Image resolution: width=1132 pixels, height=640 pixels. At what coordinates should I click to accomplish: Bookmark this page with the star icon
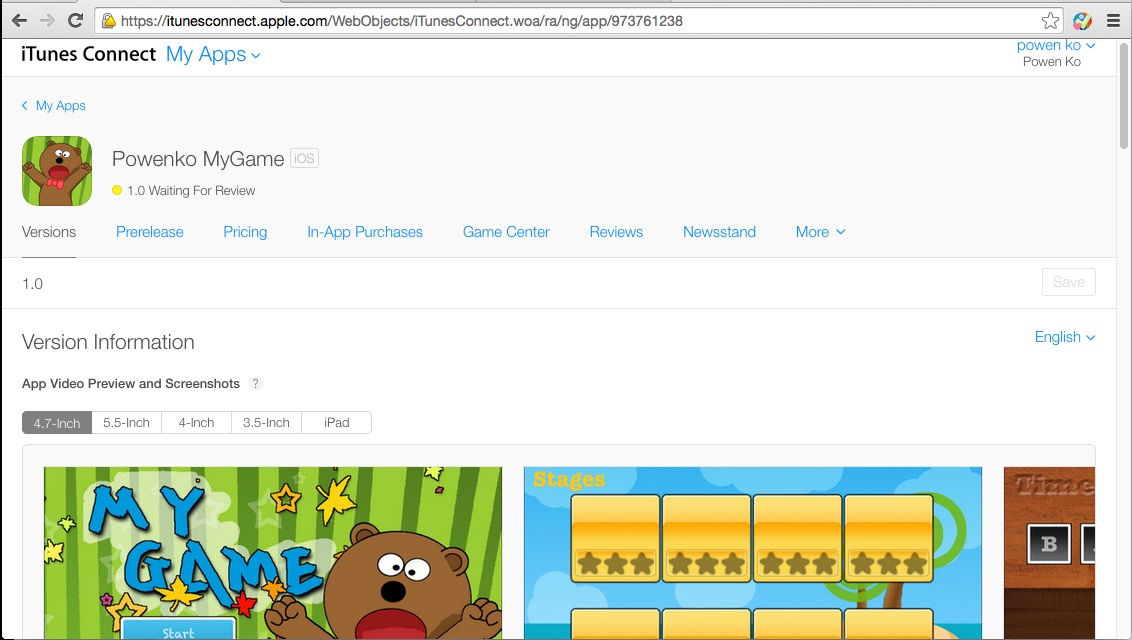1050,21
